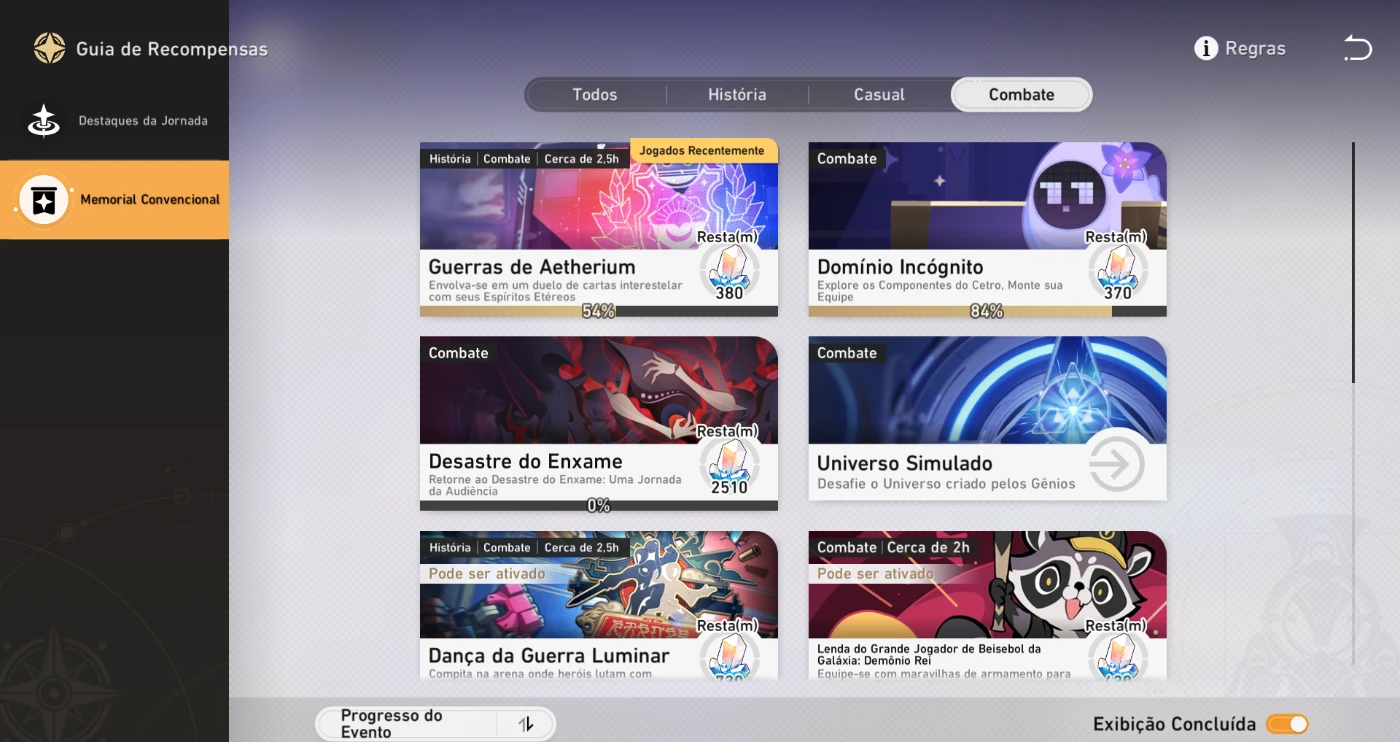The width and height of the screenshot is (1400, 742).
Task: Switch to the História tab
Action: (737, 95)
